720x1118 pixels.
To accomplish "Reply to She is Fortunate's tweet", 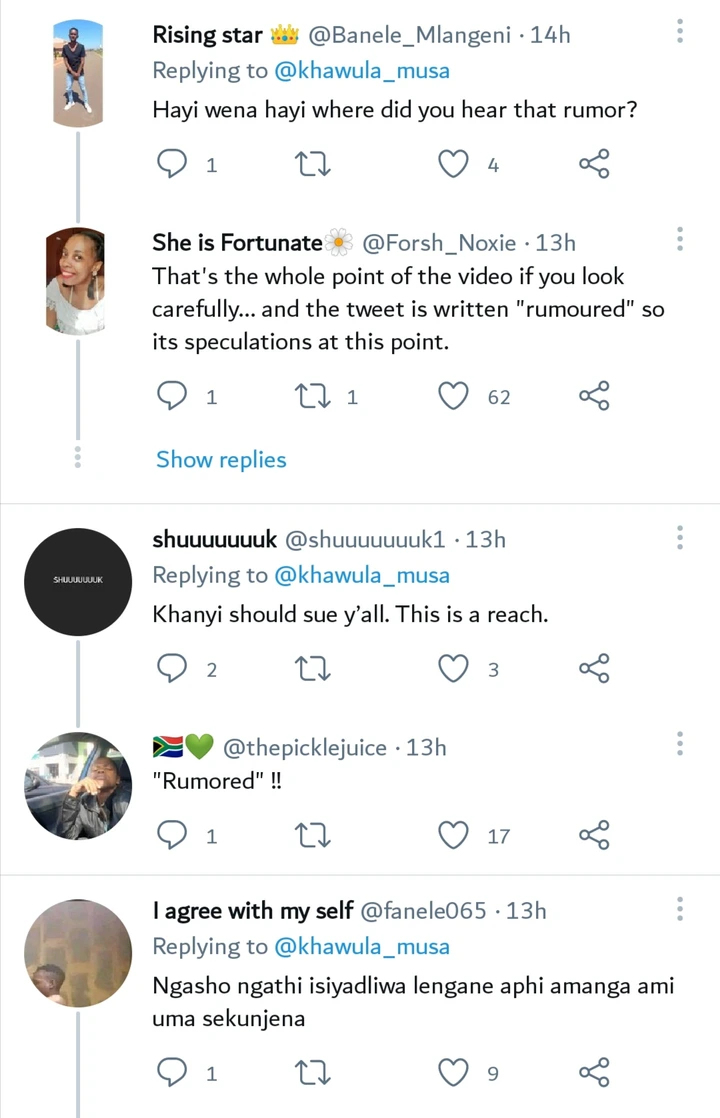I will click(171, 396).
